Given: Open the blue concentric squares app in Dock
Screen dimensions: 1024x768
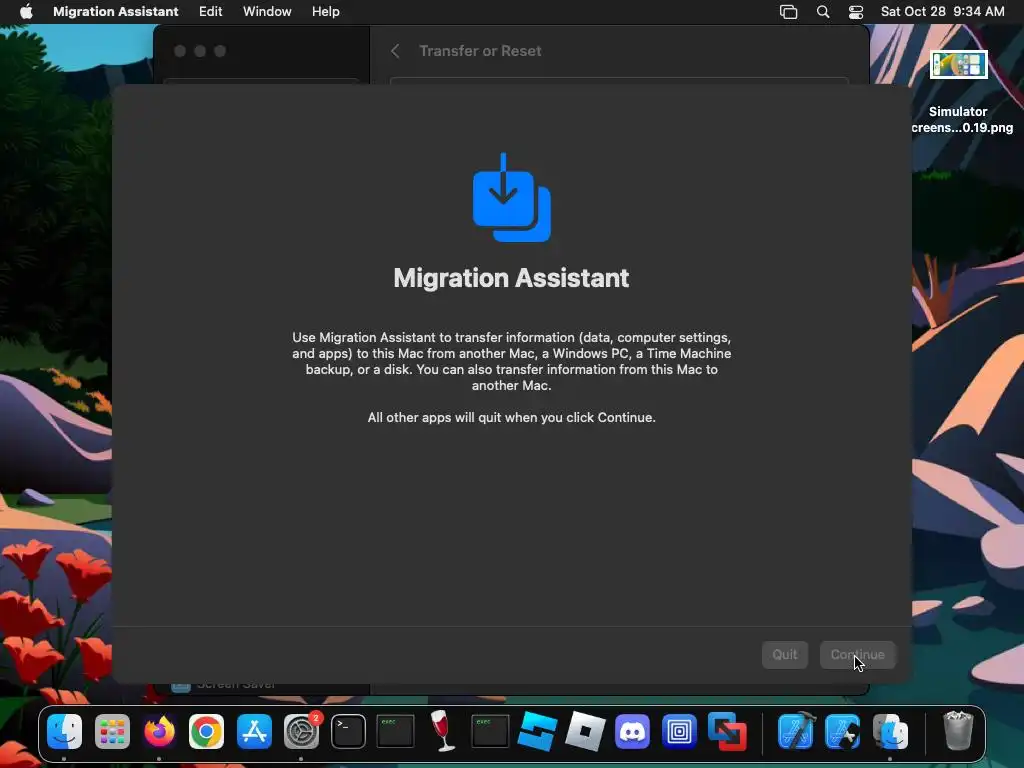Looking at the screenshot, I should (x=679, y=731).
